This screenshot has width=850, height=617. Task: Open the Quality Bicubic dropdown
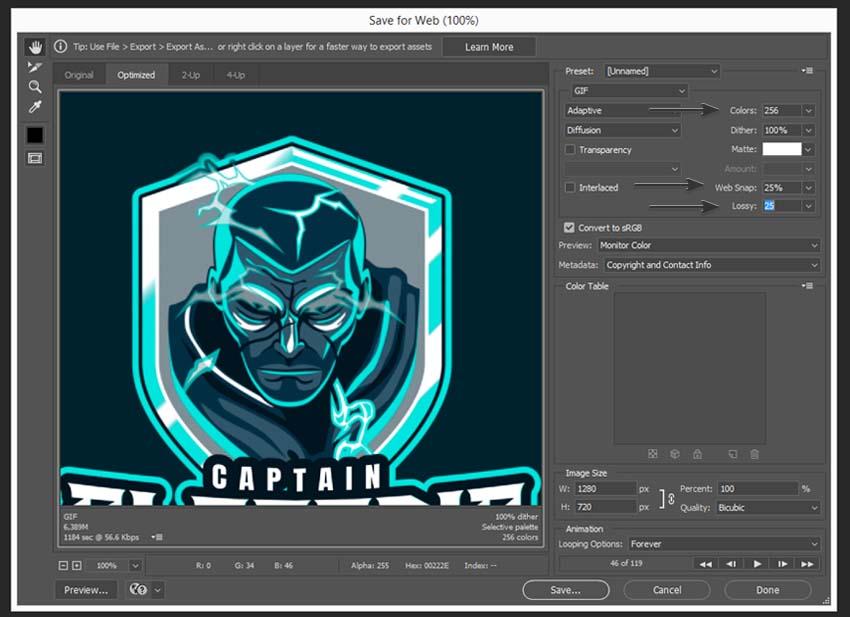814,507
